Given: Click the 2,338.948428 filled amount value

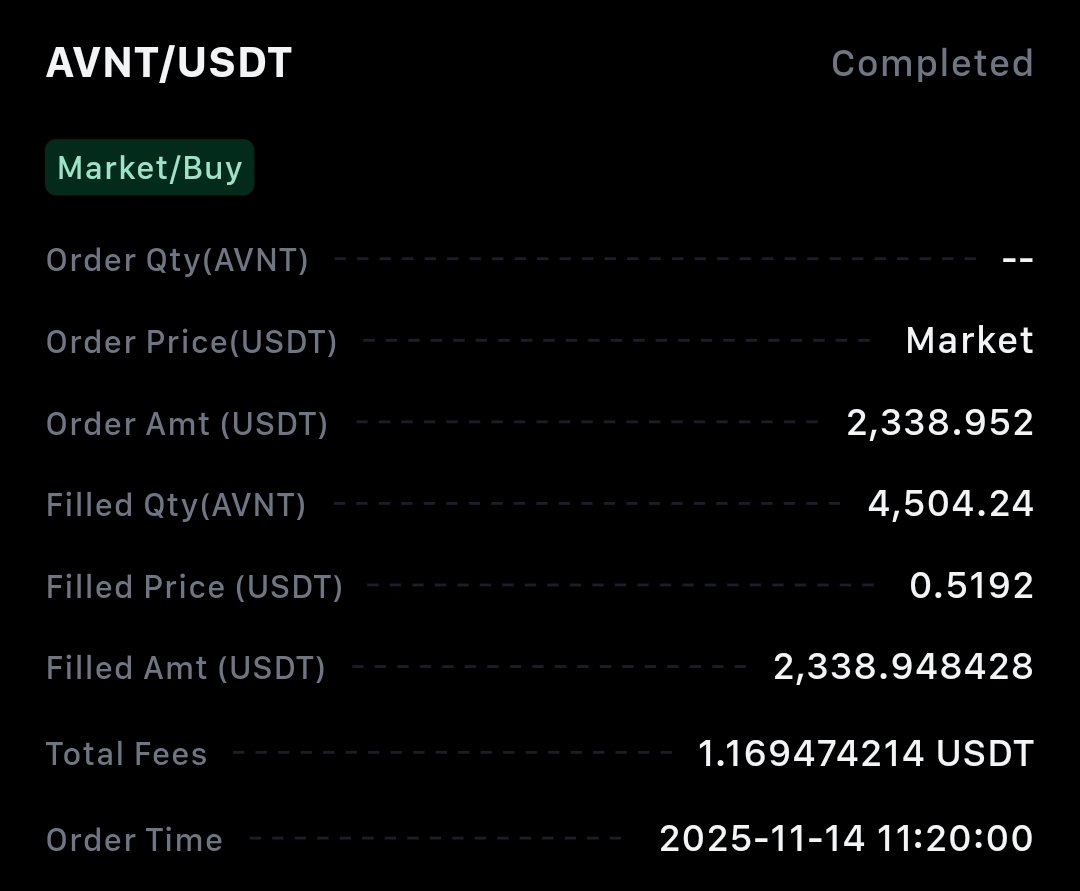Looking at the screenshot, I should click(903, 667).
